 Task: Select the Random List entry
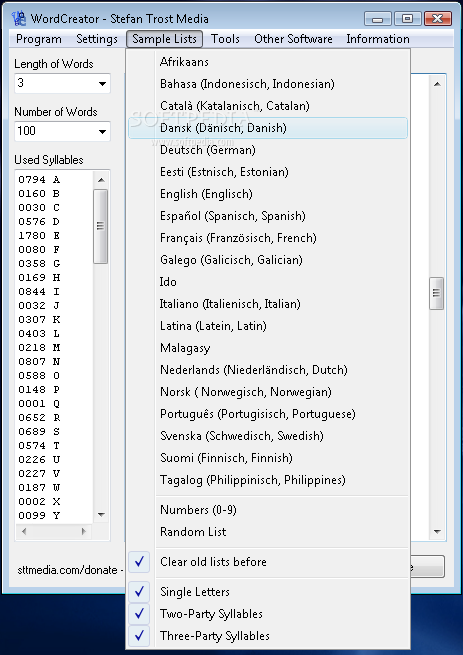(x=267, y=532)
